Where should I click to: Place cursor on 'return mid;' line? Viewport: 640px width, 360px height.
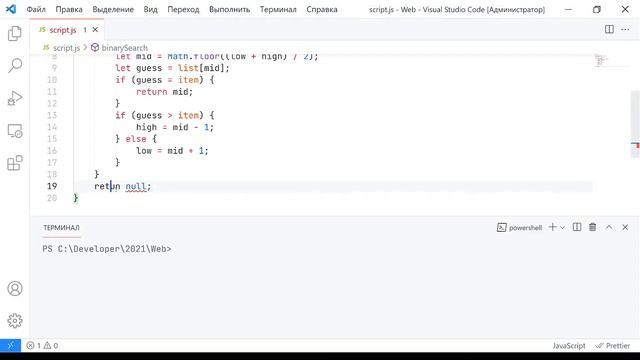pyautogui.click(x=164, y=92)
